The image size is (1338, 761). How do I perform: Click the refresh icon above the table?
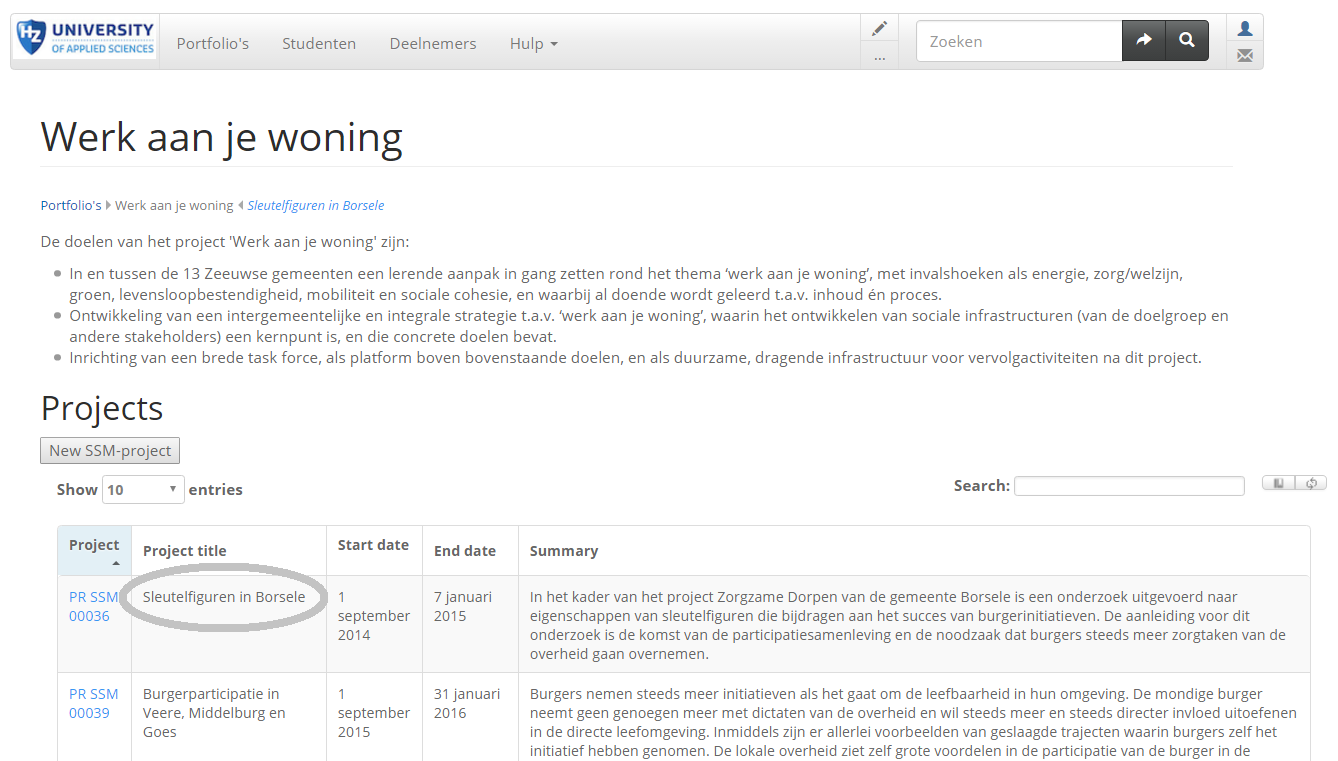(1311, 482)
